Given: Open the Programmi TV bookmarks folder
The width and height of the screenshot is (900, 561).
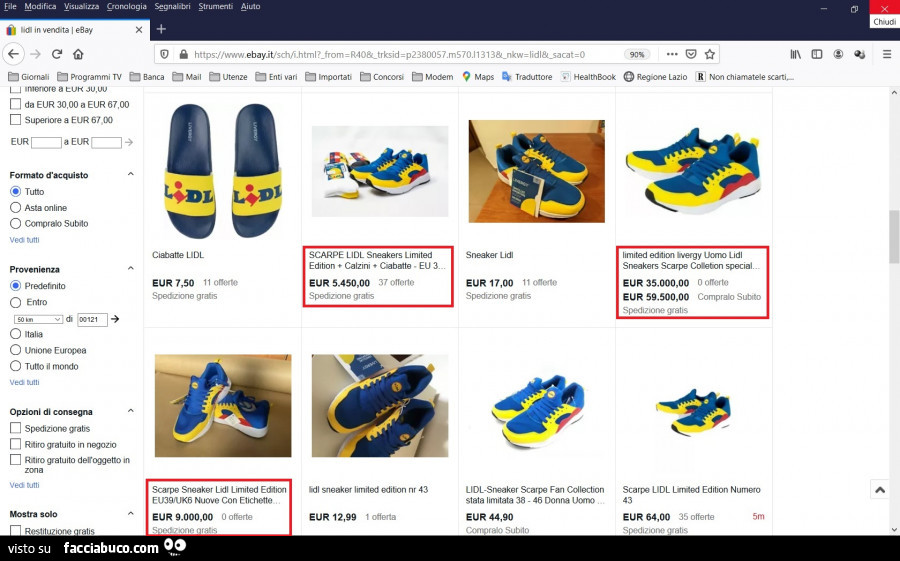Looking at the screenshot, I should point(90,76).
